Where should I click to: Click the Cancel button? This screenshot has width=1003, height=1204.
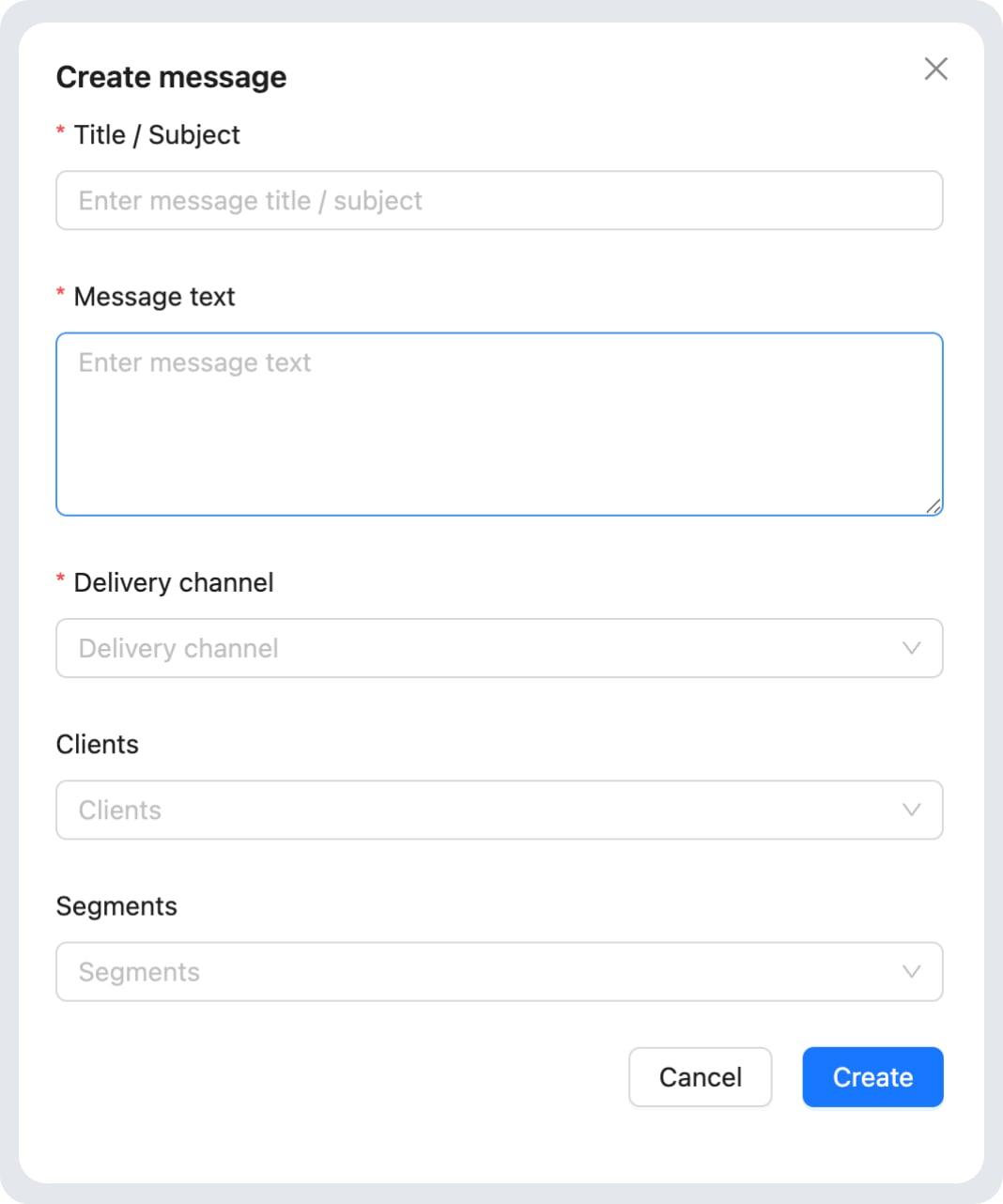pos(700,1077)
